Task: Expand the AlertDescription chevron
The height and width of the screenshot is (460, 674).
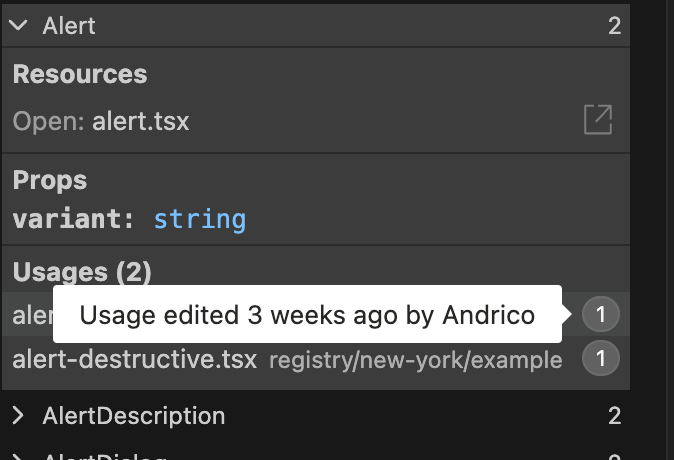Action: 18,416
